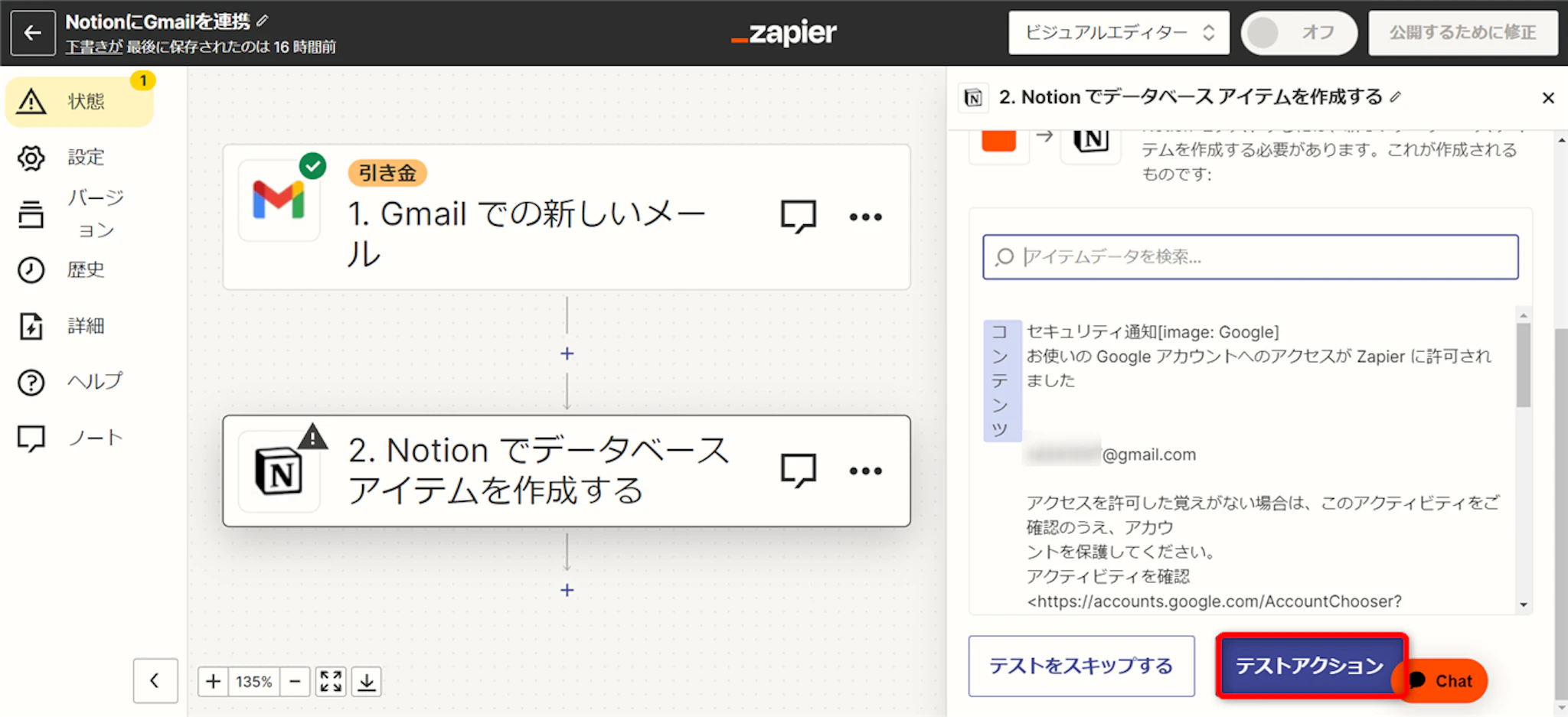Click テストをスキップする button
Viewport: 1568px width, 717px height.
coord(1080,666)
